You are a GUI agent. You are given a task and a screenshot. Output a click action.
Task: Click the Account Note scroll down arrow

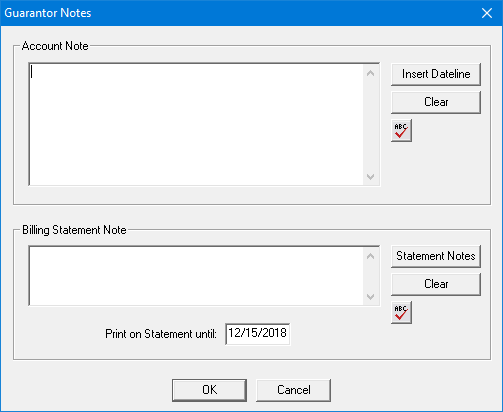[x=370, y=176]
